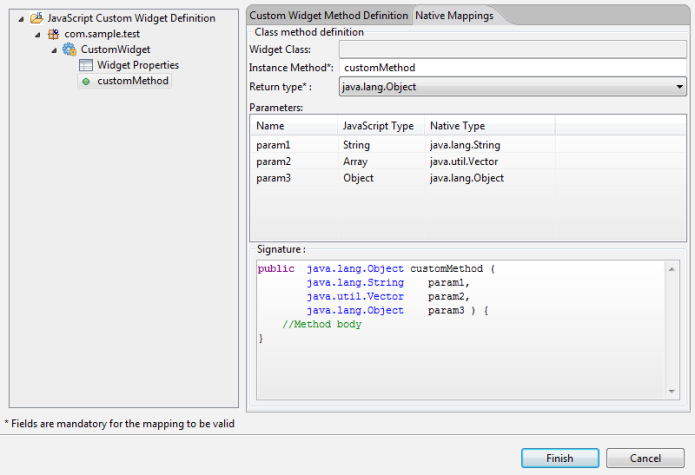
Task: Click the CustomWidget gear icon
Action: coord(69,49)
